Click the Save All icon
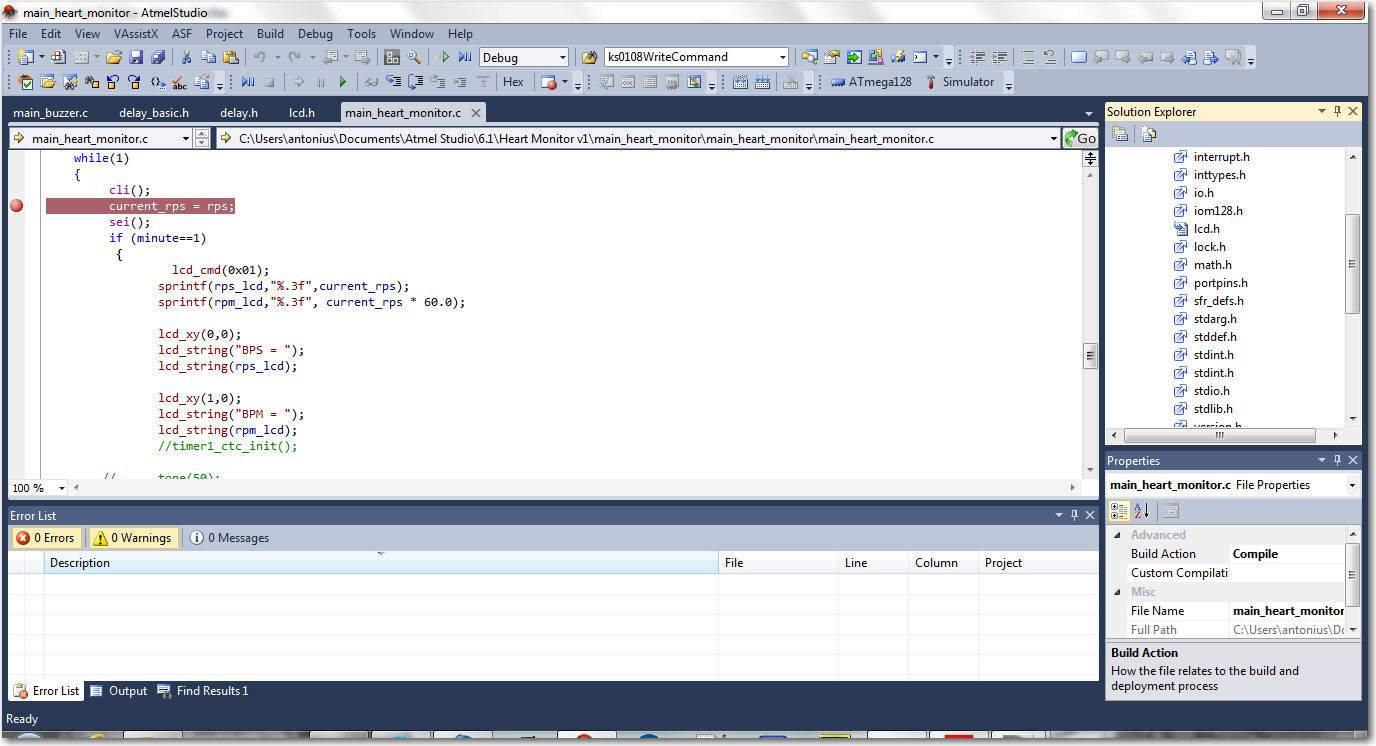 click(158, 57)
